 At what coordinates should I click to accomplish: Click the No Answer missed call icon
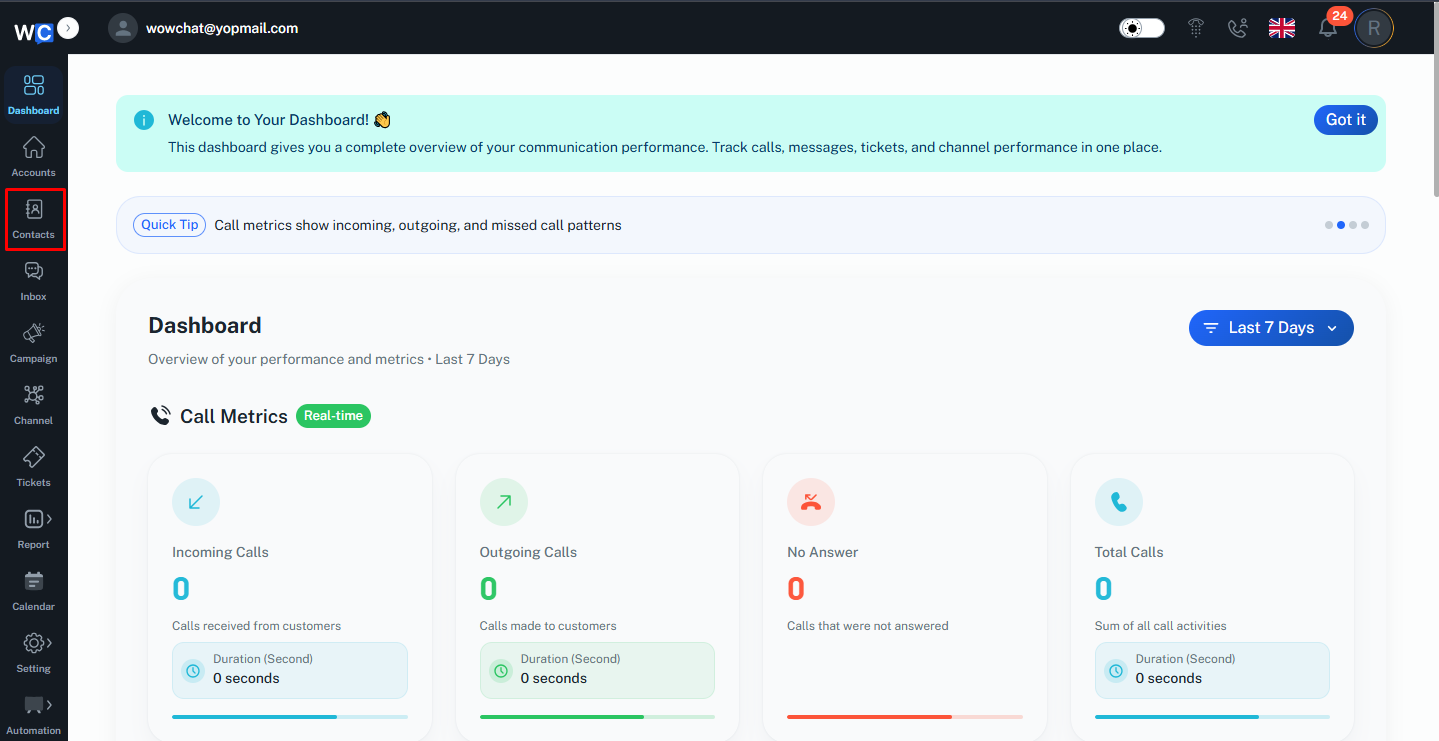coord(811,502)
